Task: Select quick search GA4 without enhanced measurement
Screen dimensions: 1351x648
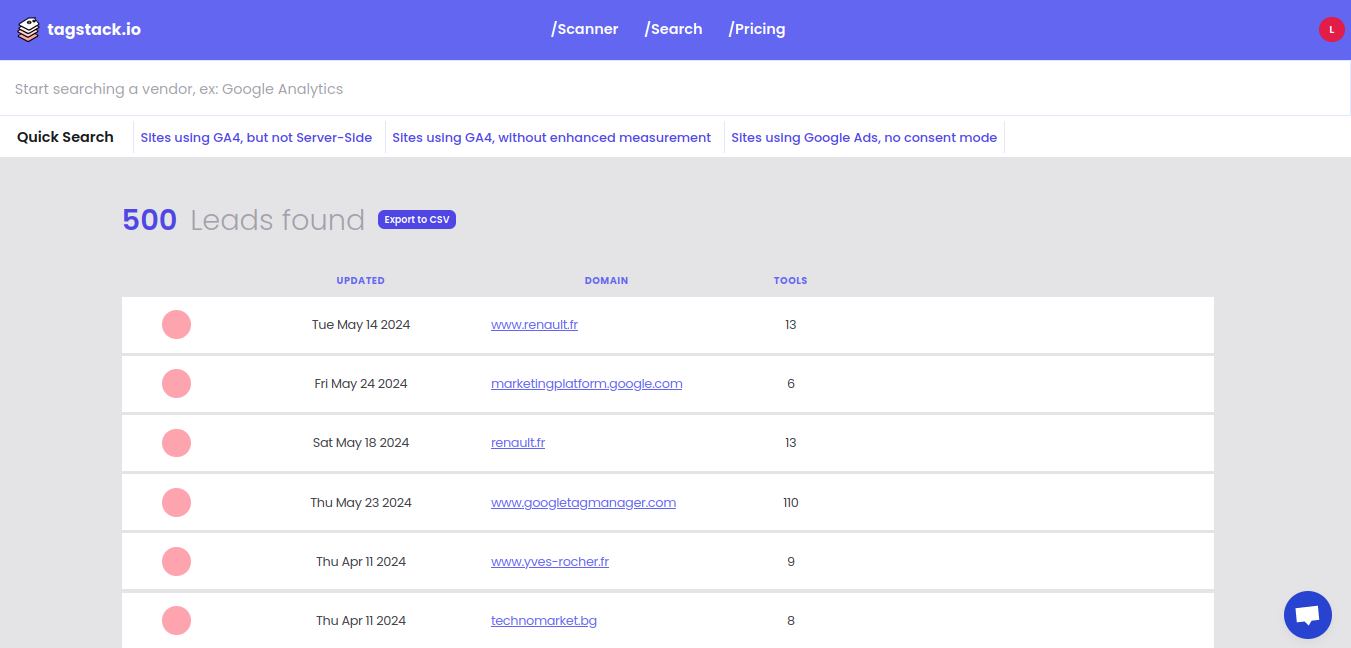Action: (551, 138)
